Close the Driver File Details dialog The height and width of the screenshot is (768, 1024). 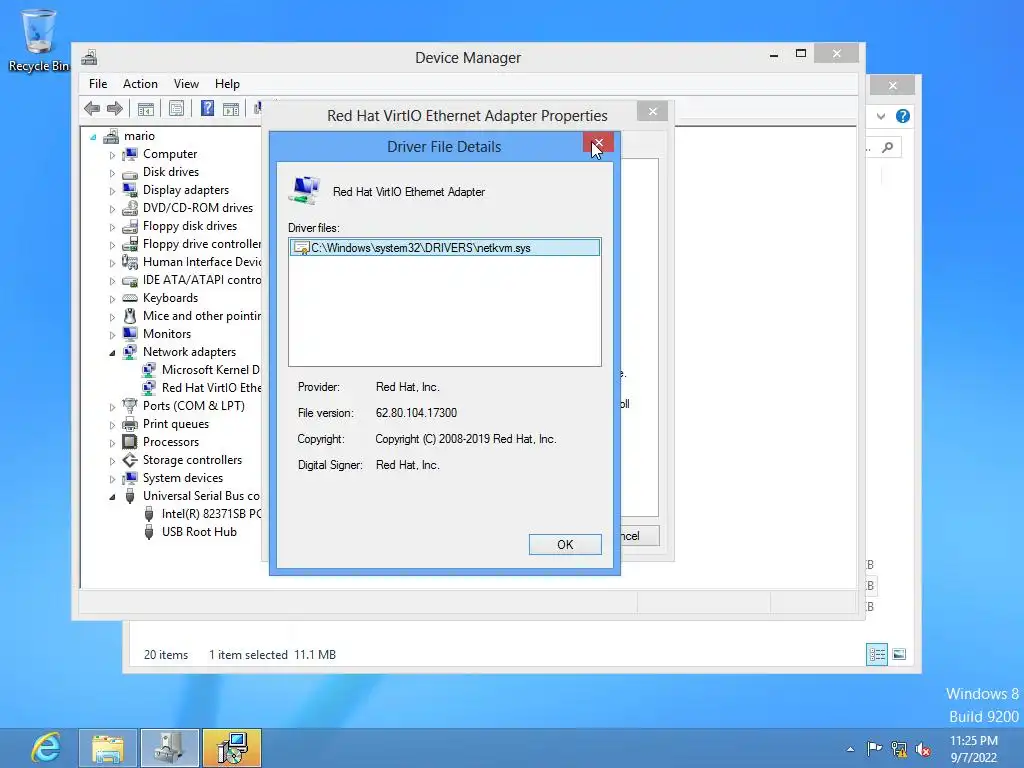point(598,142)
